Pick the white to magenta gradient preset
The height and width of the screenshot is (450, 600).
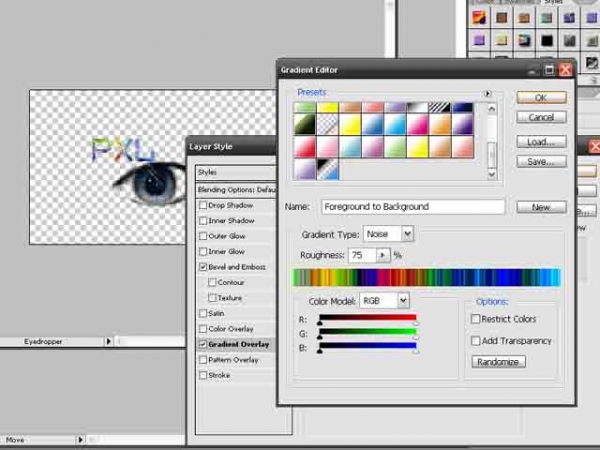pyautogui.click(x=417, y=124)
